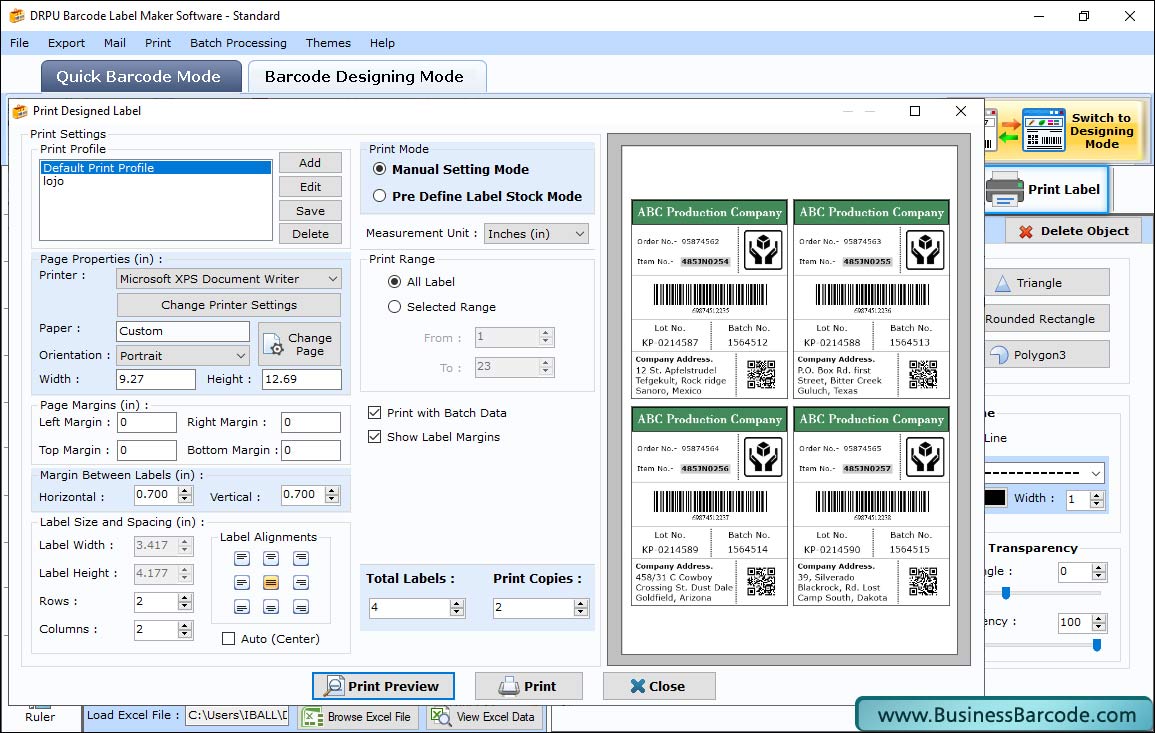Image resolution: width=1155 pixels, height=733 pixels.
Task: Click the red X Delete Object icon
Action: tap(1025, 231)
